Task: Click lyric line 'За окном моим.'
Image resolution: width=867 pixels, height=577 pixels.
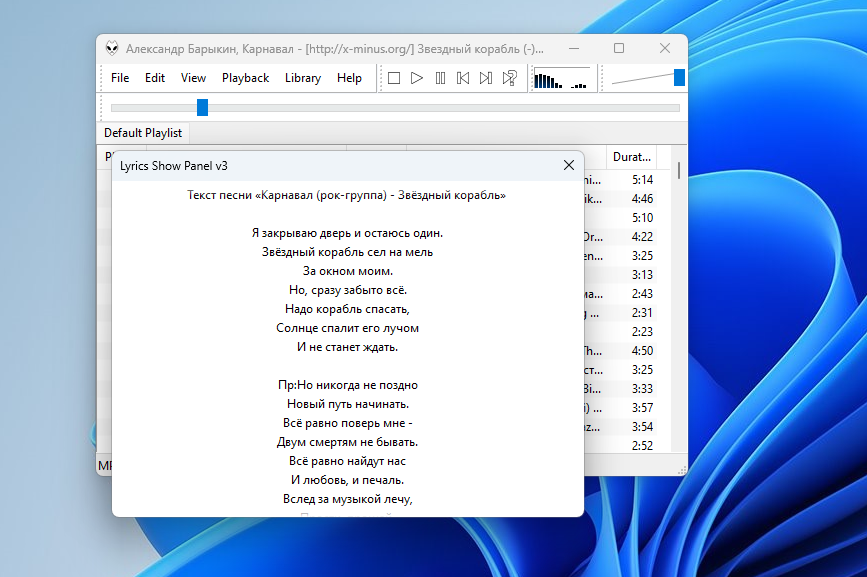Action: click(347, 271)
